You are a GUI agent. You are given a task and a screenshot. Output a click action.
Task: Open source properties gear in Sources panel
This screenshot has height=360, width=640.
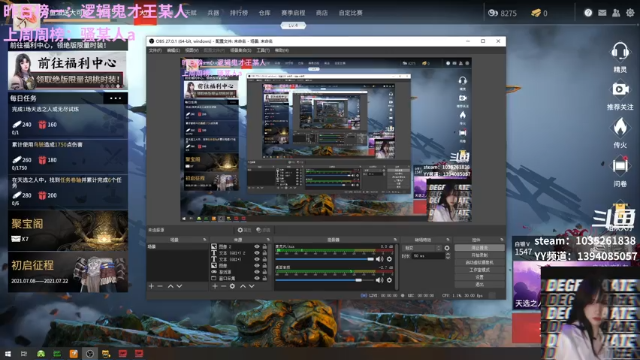click(232, 287)
